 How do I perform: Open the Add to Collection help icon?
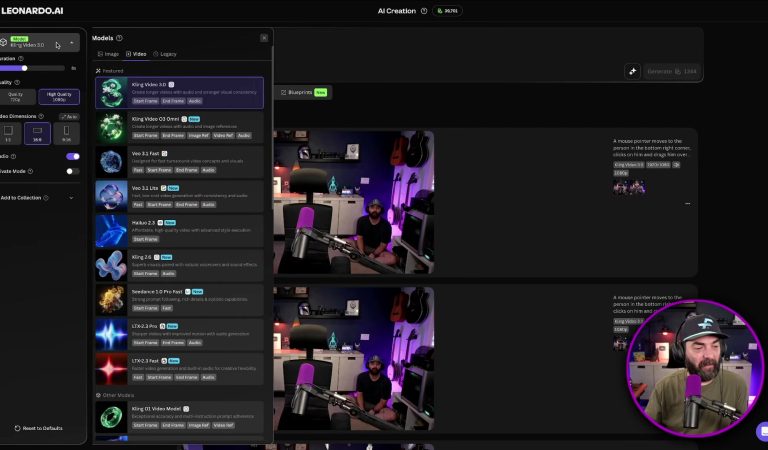coord(46,198)
